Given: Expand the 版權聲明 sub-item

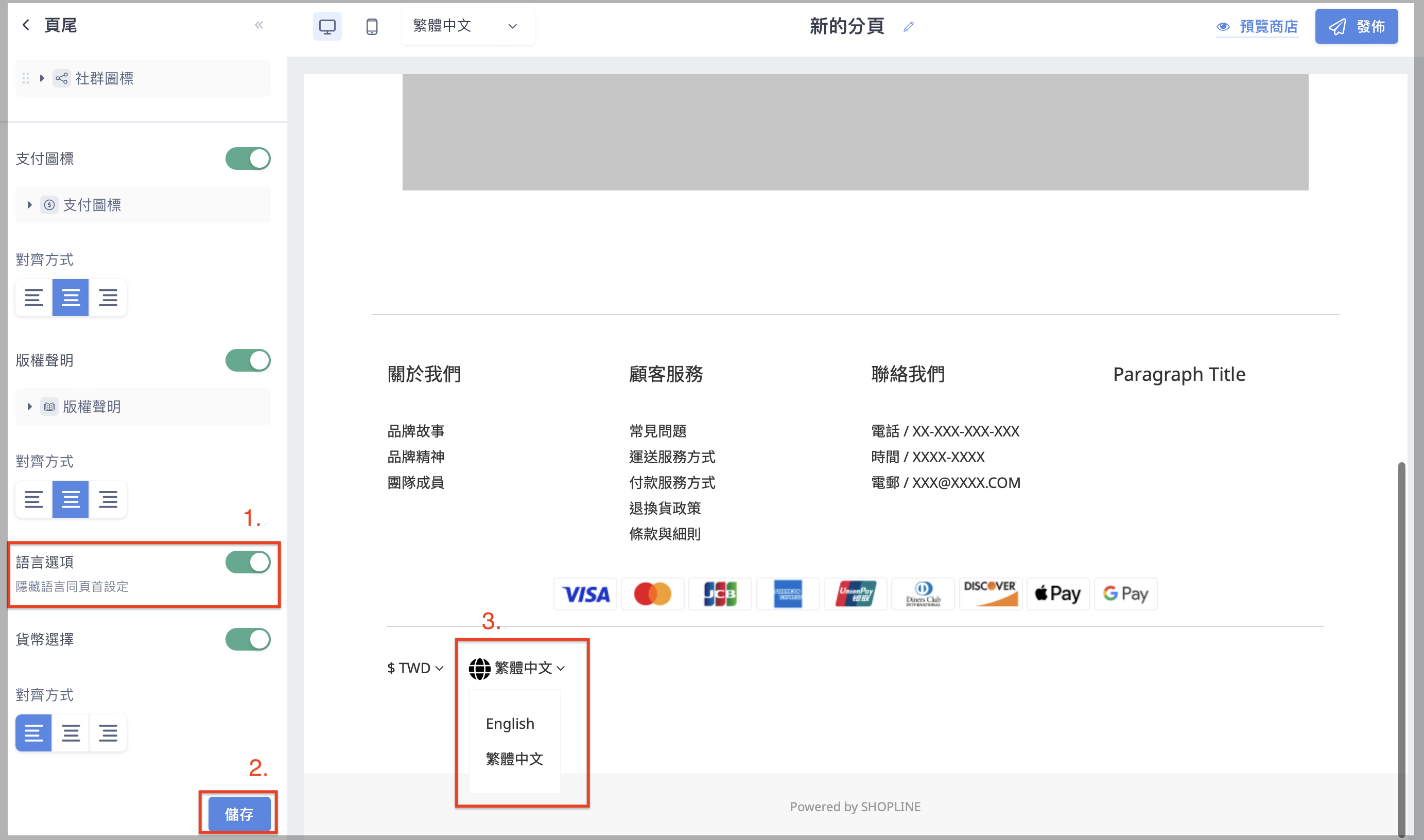Looking at the screenshot, I should 29,407.
